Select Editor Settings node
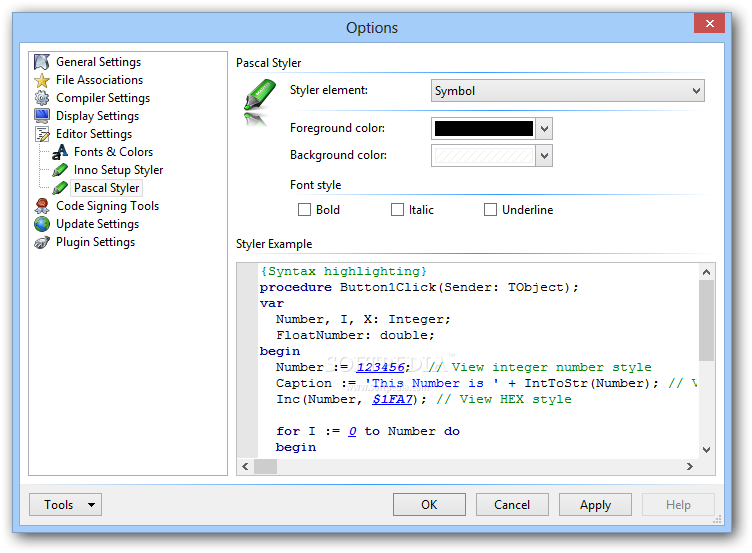The width and height of the screenshot is (752, 553). pos(94,134)
